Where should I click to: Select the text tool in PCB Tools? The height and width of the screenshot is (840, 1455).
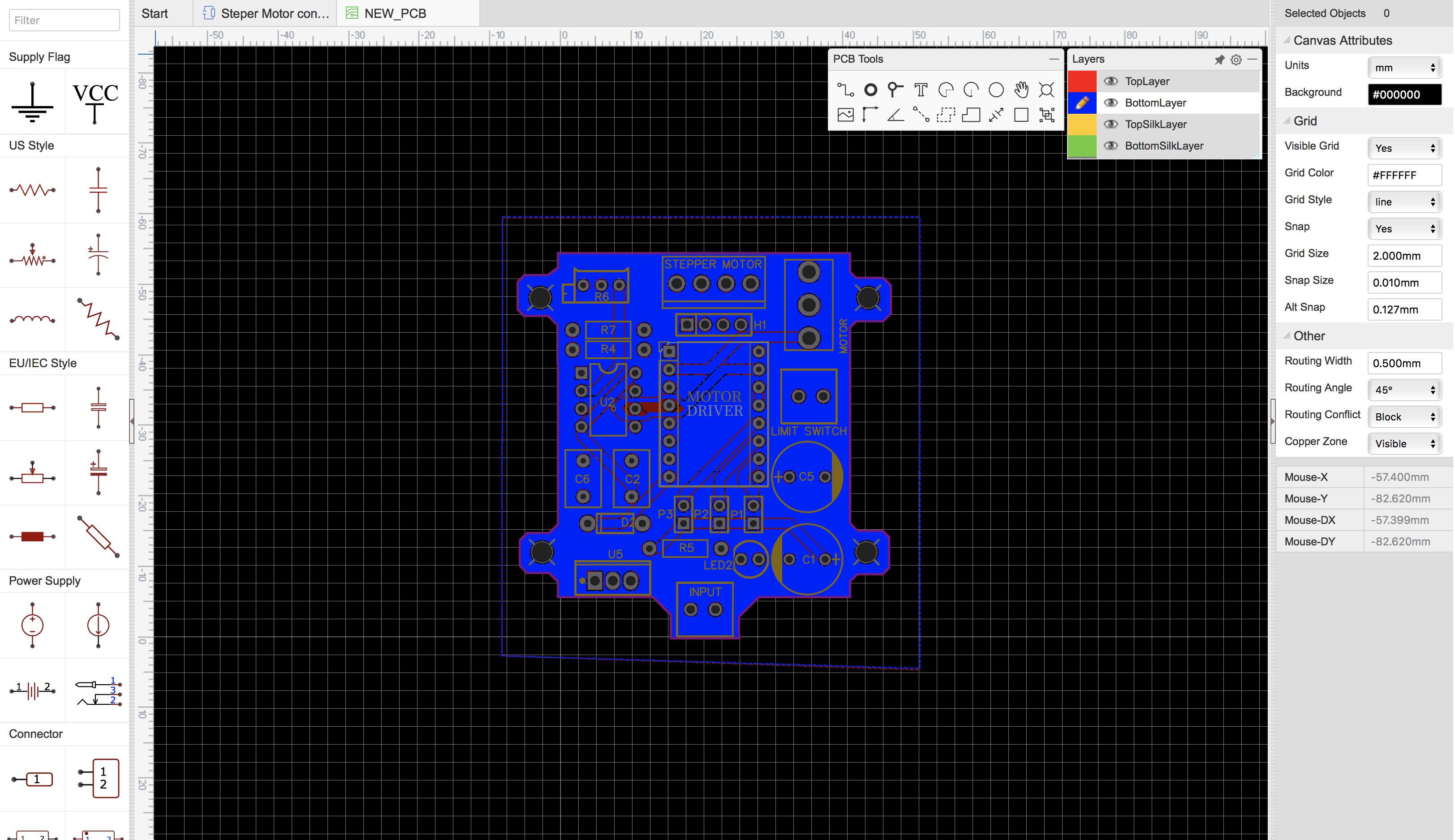click(919, 89)
